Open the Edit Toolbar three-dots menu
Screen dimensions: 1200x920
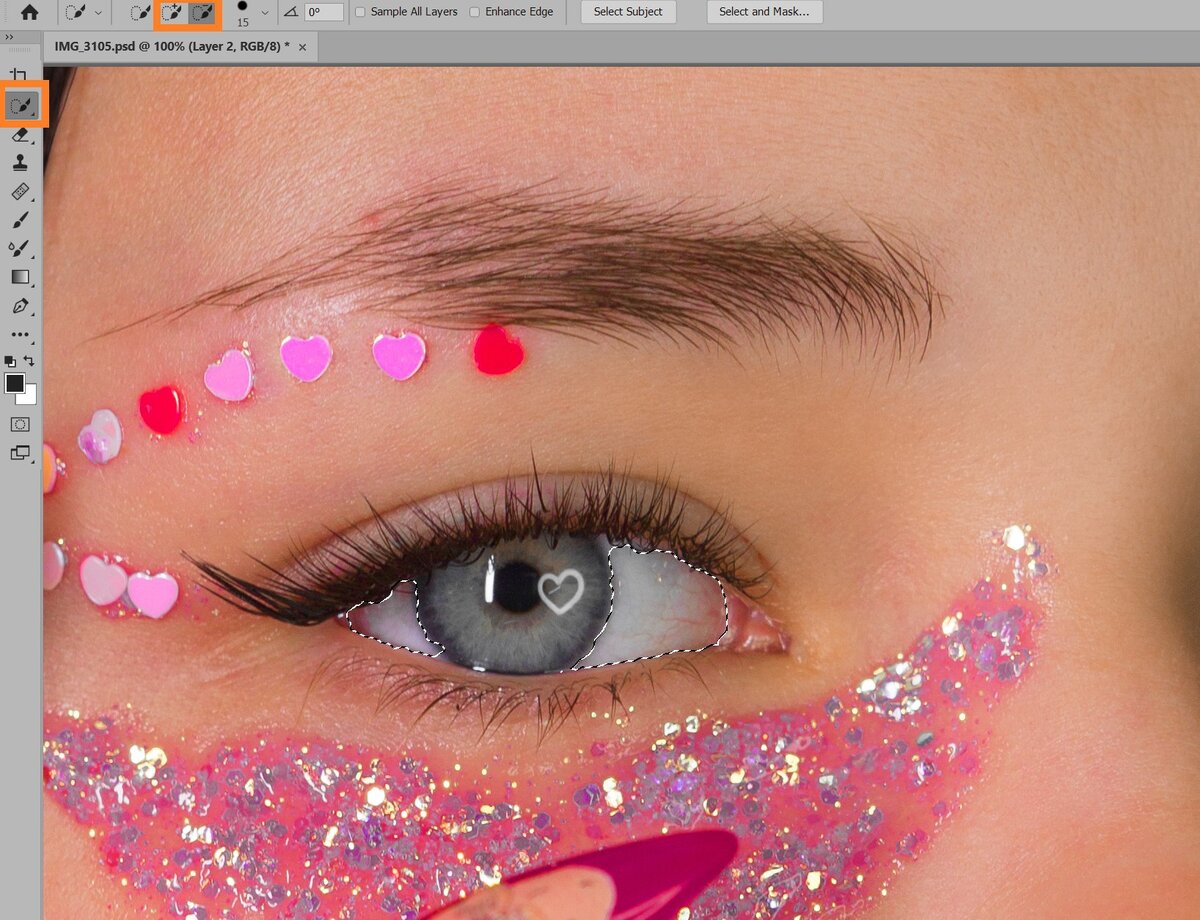[x=20, y=335]
